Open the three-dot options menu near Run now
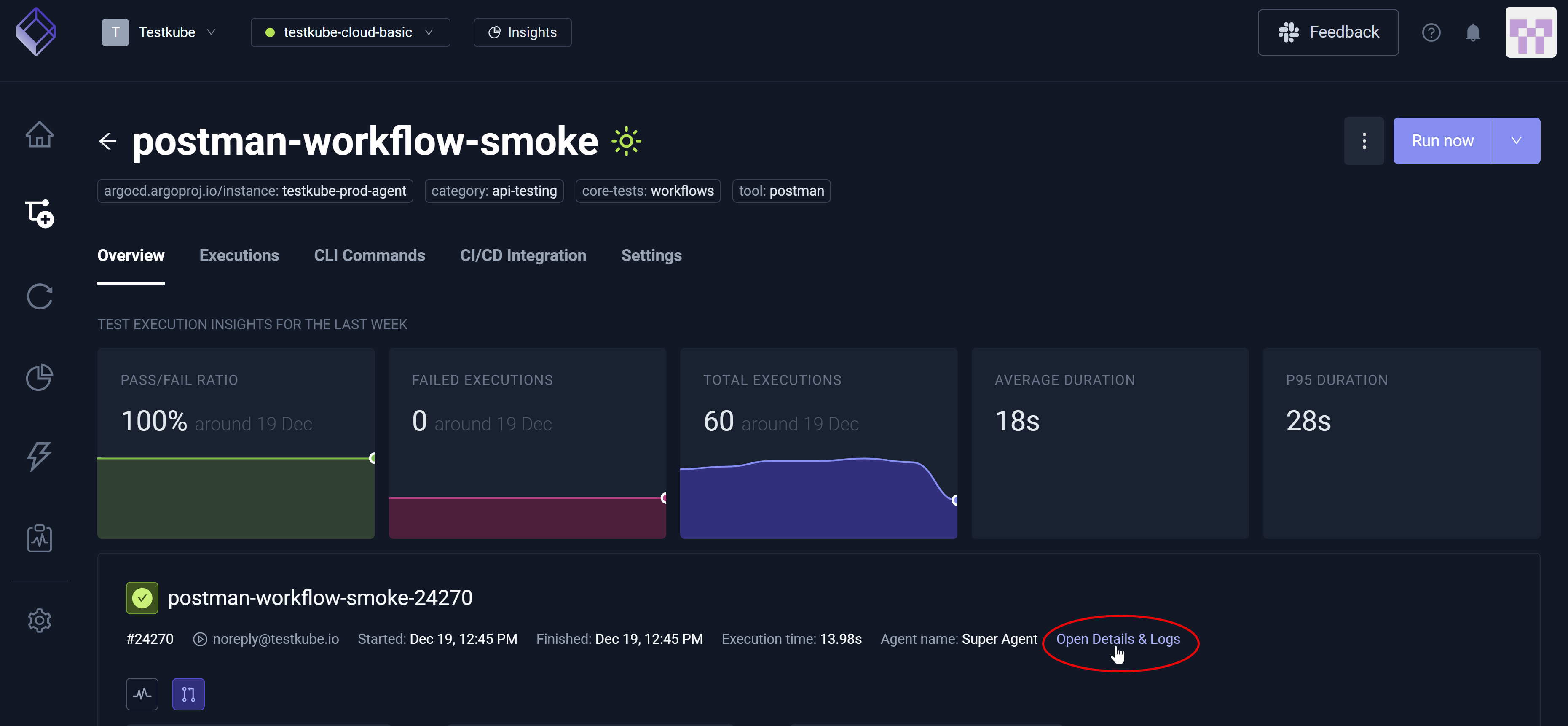 pos(1364,141)
